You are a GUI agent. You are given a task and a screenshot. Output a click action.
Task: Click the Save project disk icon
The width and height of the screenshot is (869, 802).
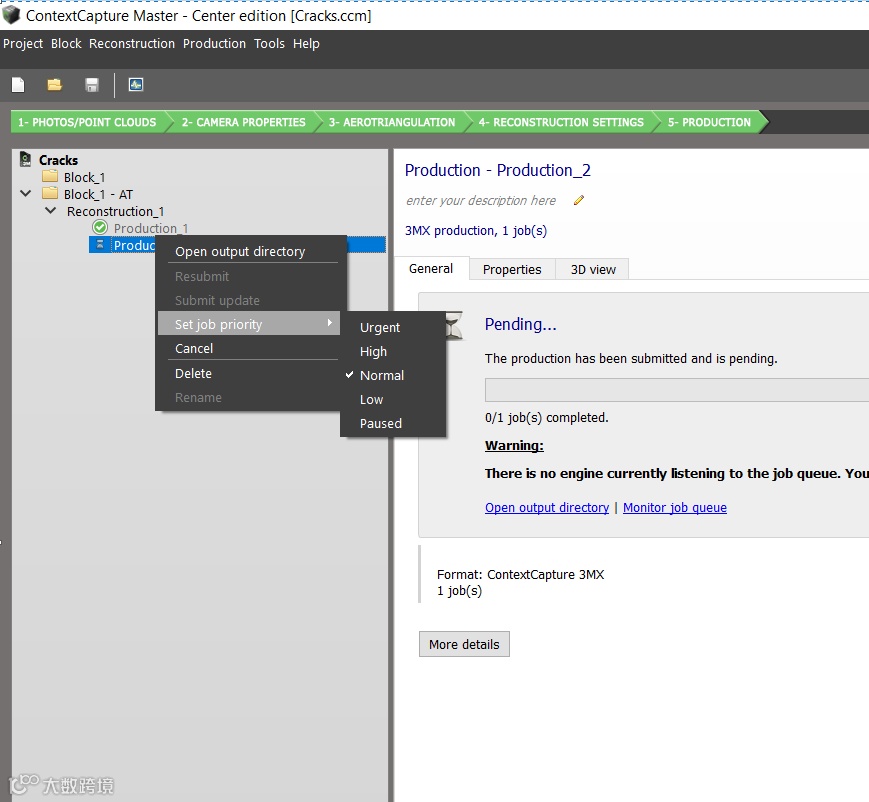point(91,85)
